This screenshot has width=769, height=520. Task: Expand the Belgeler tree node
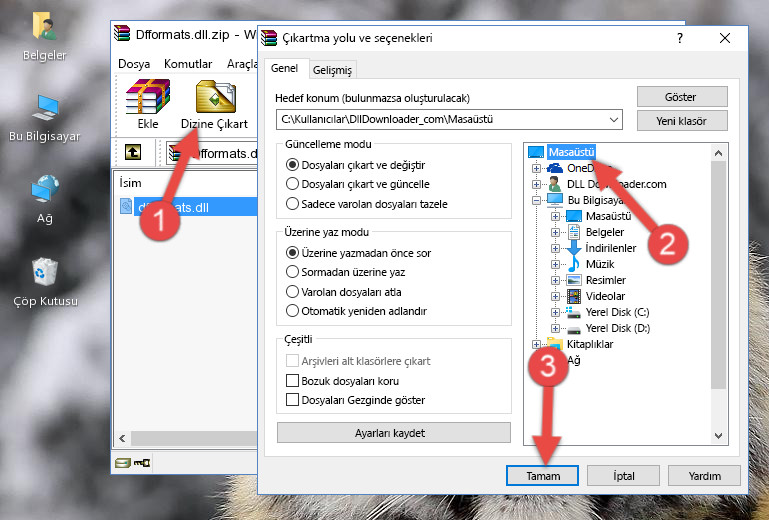pyautogui.click(x=555, y=232)
